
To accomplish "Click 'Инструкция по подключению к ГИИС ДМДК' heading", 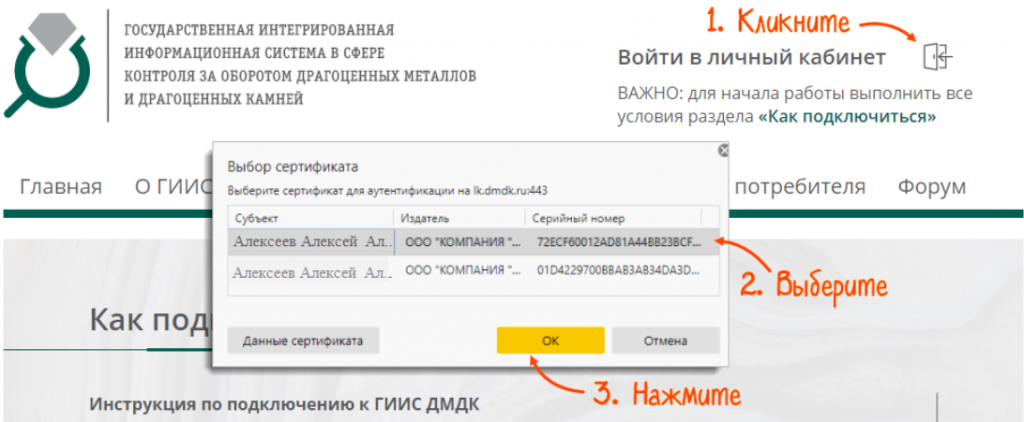I will (285, 404).
